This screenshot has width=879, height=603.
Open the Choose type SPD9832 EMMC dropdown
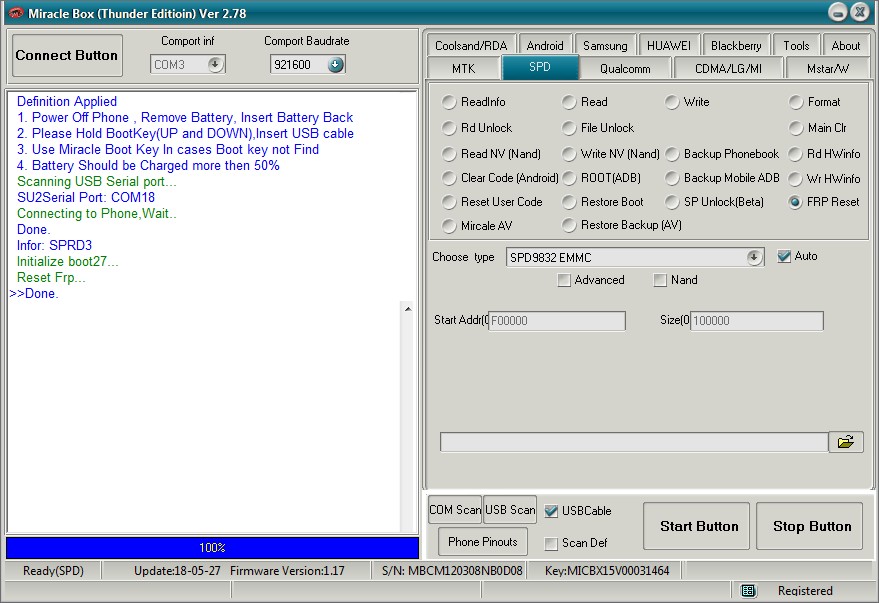pos(754,257)
